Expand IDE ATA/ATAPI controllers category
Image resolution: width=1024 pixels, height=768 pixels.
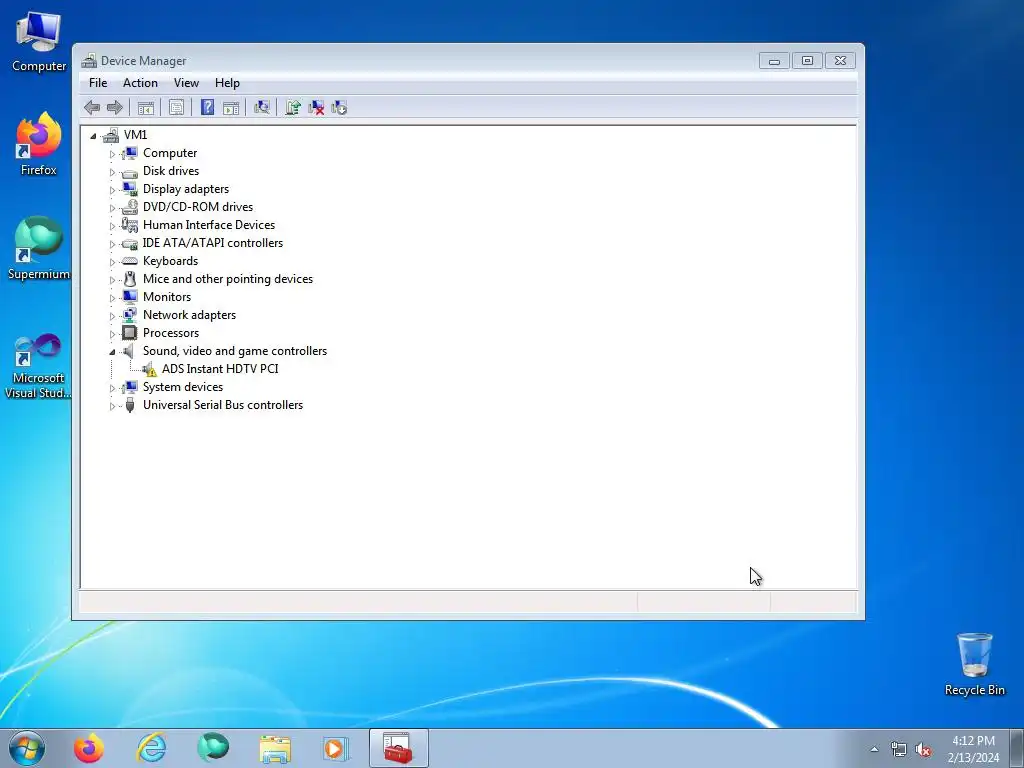point(112,244)
